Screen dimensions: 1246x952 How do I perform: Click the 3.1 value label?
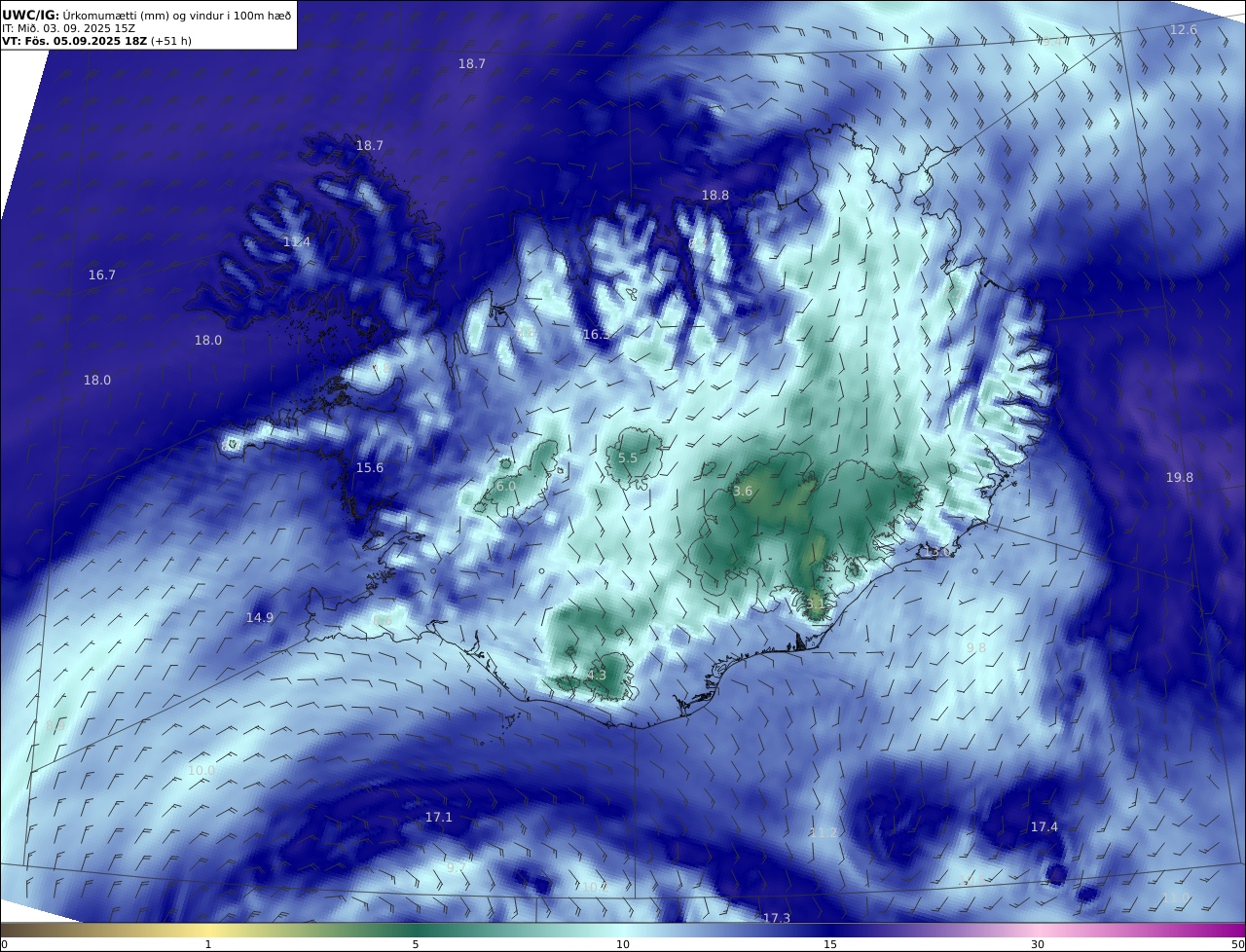tap(816, 604)
